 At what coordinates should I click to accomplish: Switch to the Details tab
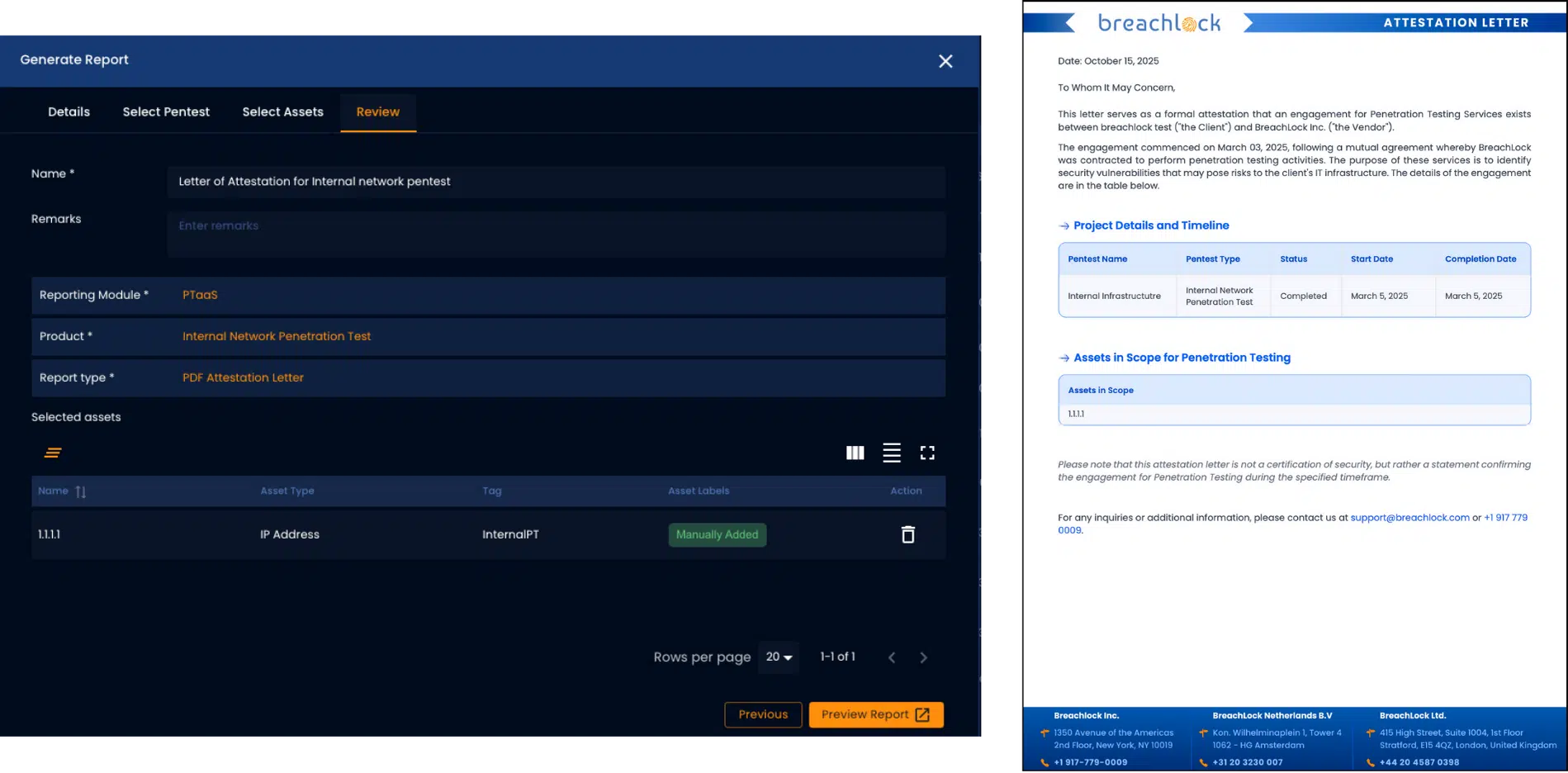(69, 111)
